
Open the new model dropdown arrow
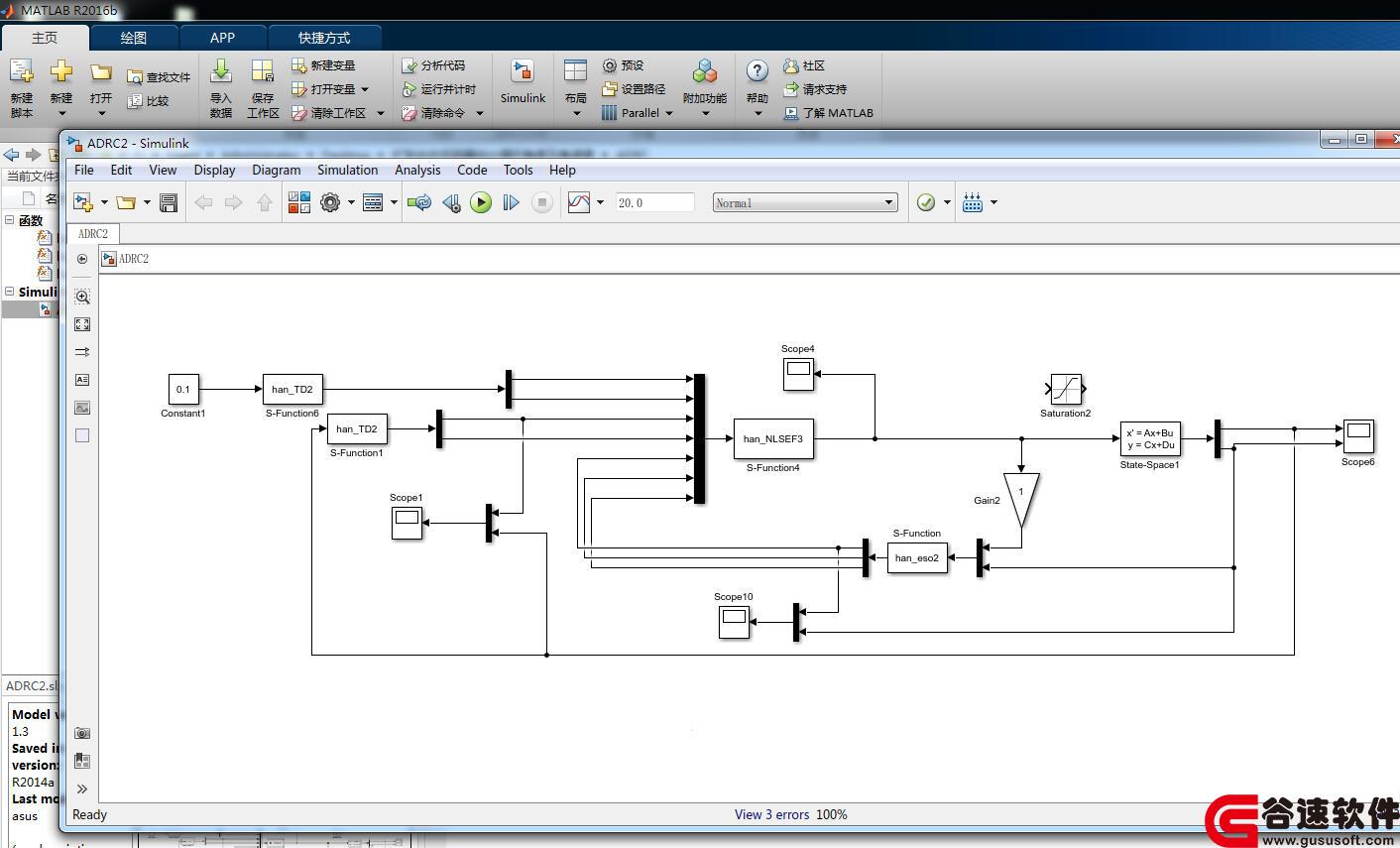pos(104,202)
